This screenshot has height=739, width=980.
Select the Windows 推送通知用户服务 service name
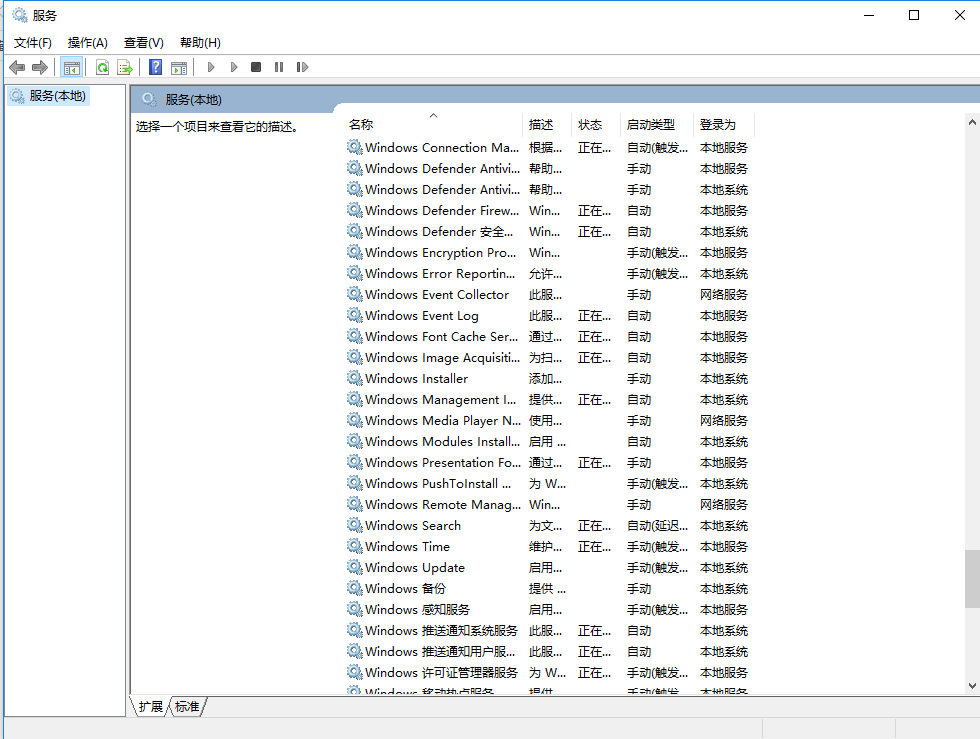(x=440, y=651)
